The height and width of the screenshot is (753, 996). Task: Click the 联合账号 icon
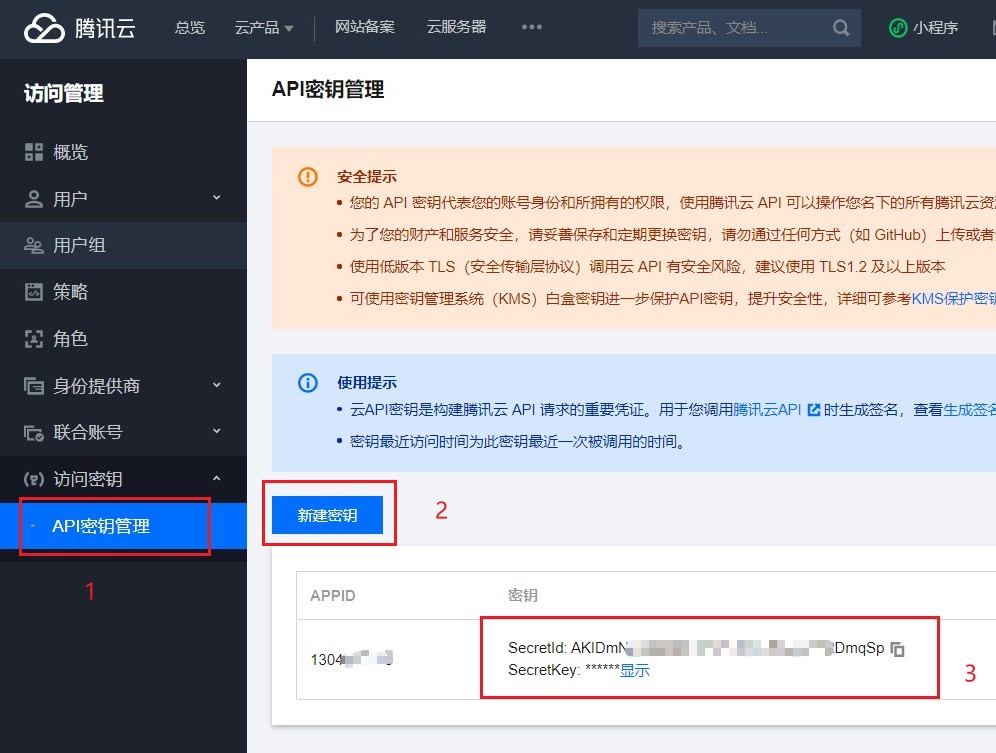pos(34,432)
